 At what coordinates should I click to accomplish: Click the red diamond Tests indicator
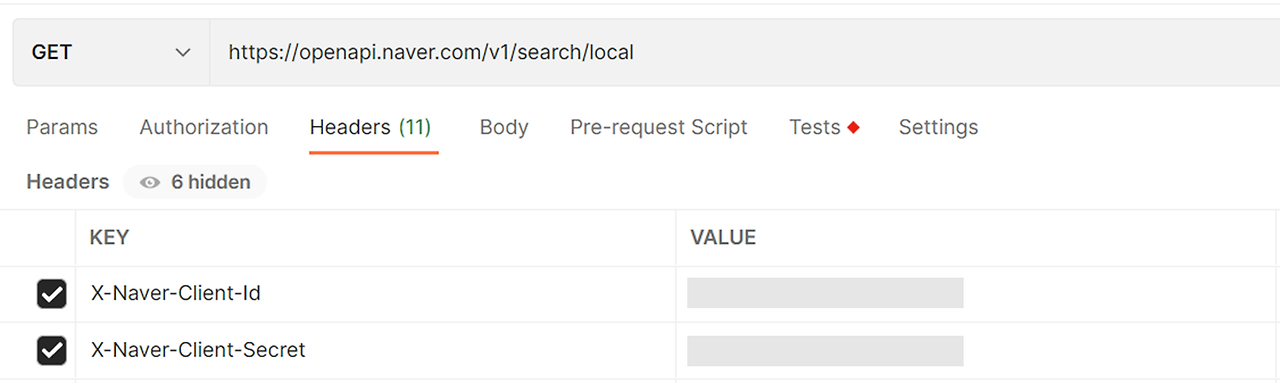click(x=853, y=127)
